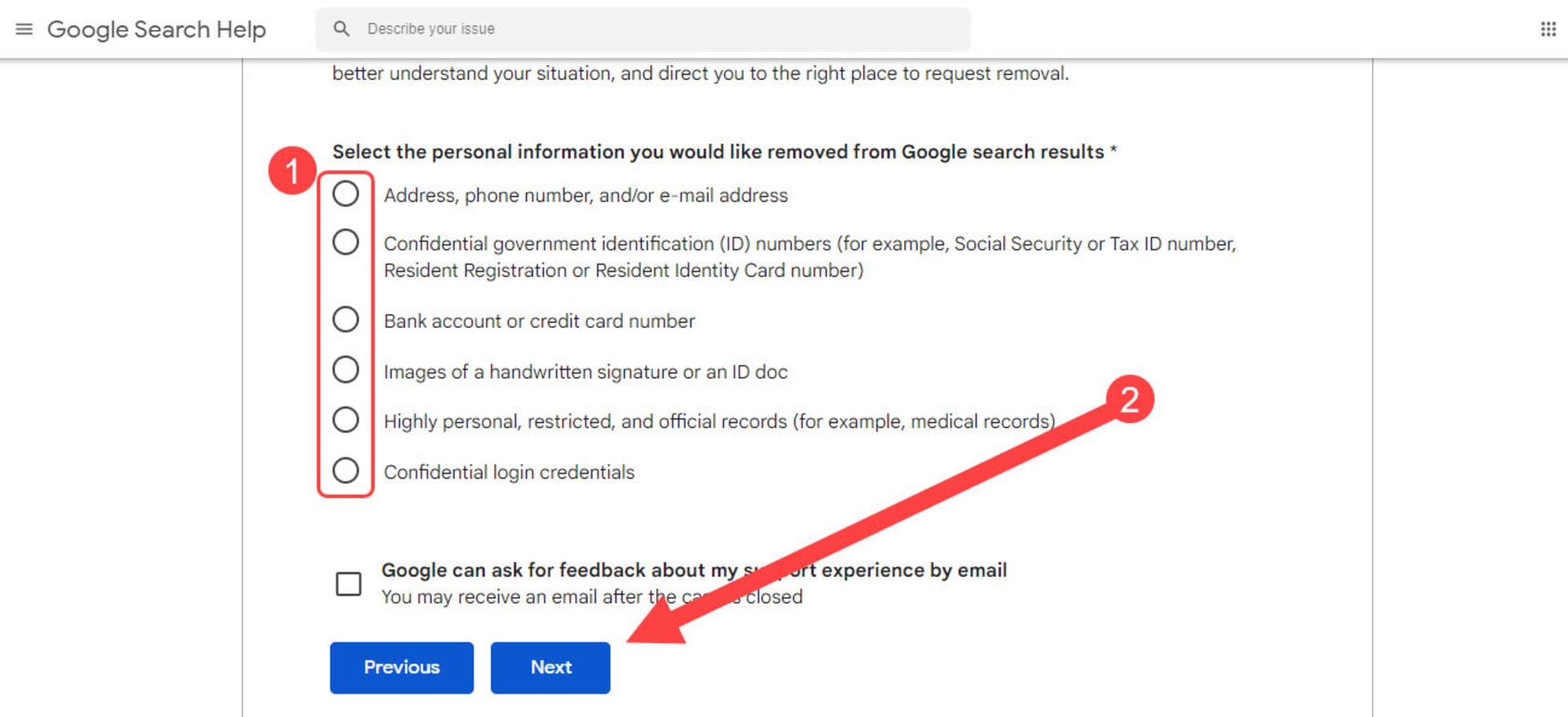Screen dimensions: 1568x717
Task: Click the red number 2 annotation badge
Action: pyautogui.click(x=1129, y=399)
